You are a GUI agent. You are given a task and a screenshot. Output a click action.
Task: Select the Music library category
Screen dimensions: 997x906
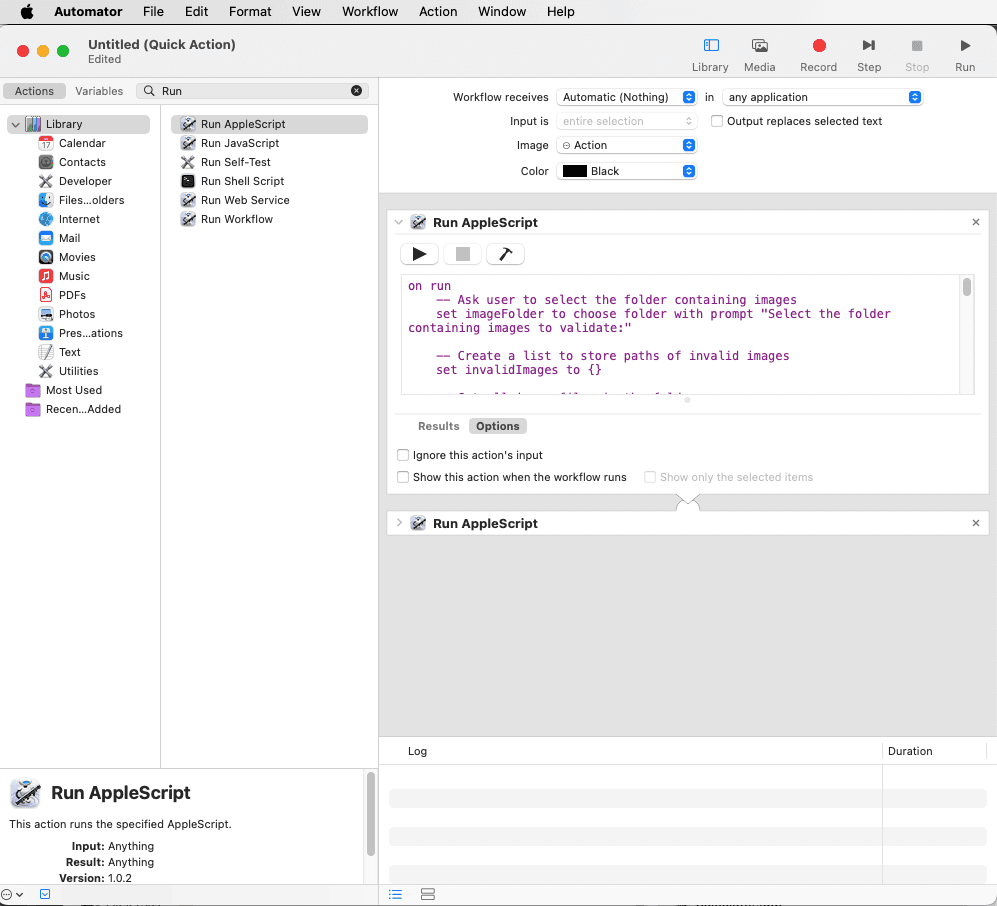click(x=74, y=277)
